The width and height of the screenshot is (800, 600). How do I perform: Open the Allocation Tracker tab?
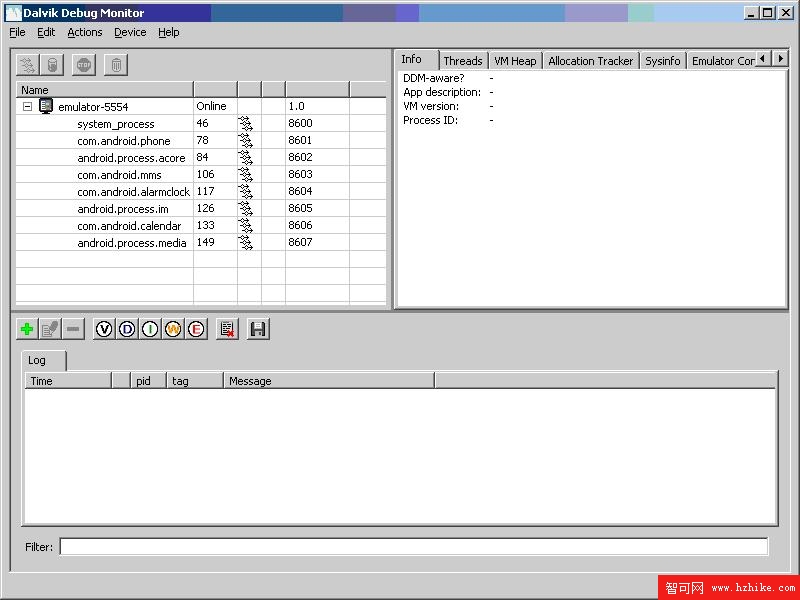pos(590,61)
